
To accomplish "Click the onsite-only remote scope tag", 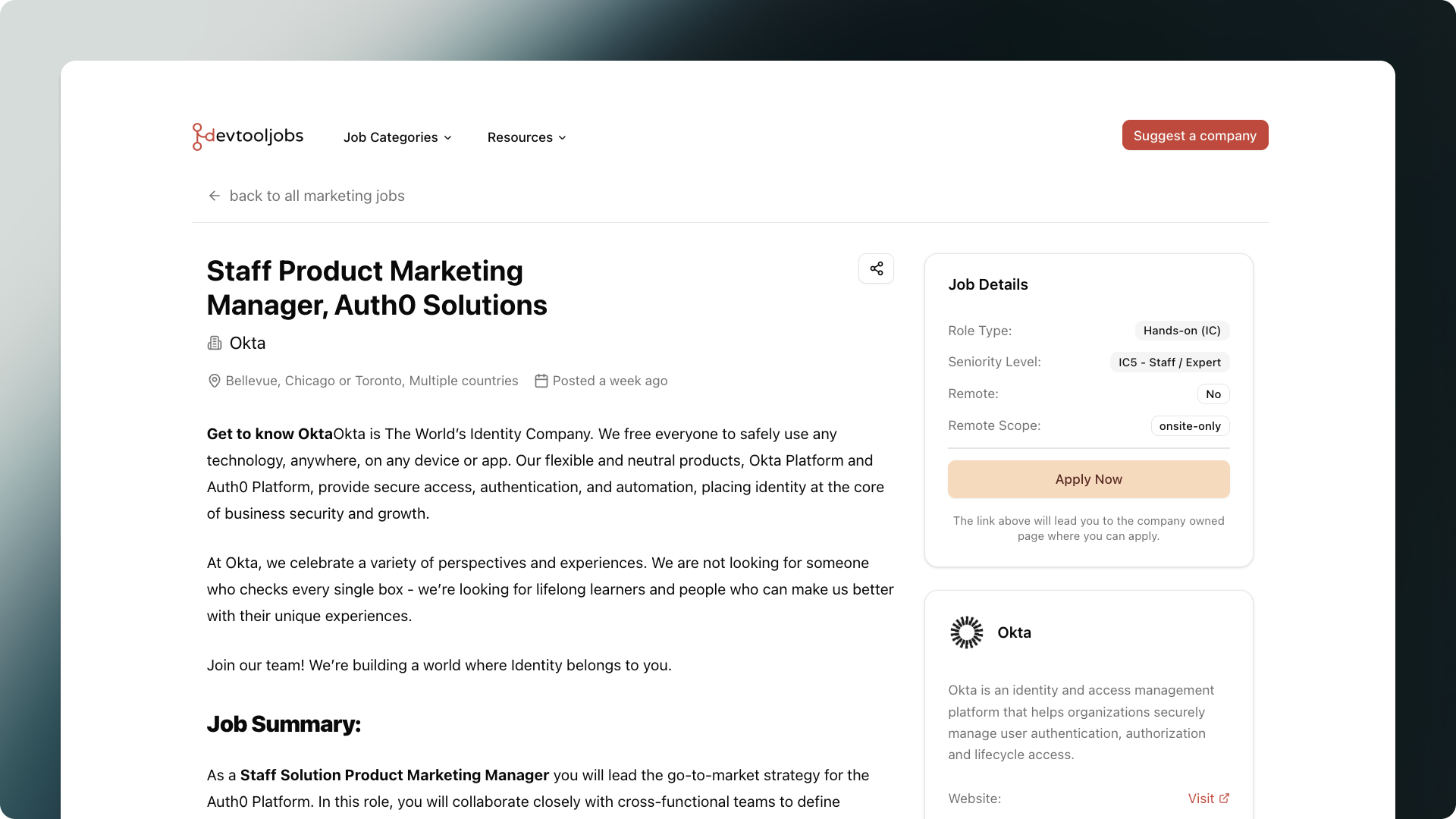I will tap(1189, 425).
